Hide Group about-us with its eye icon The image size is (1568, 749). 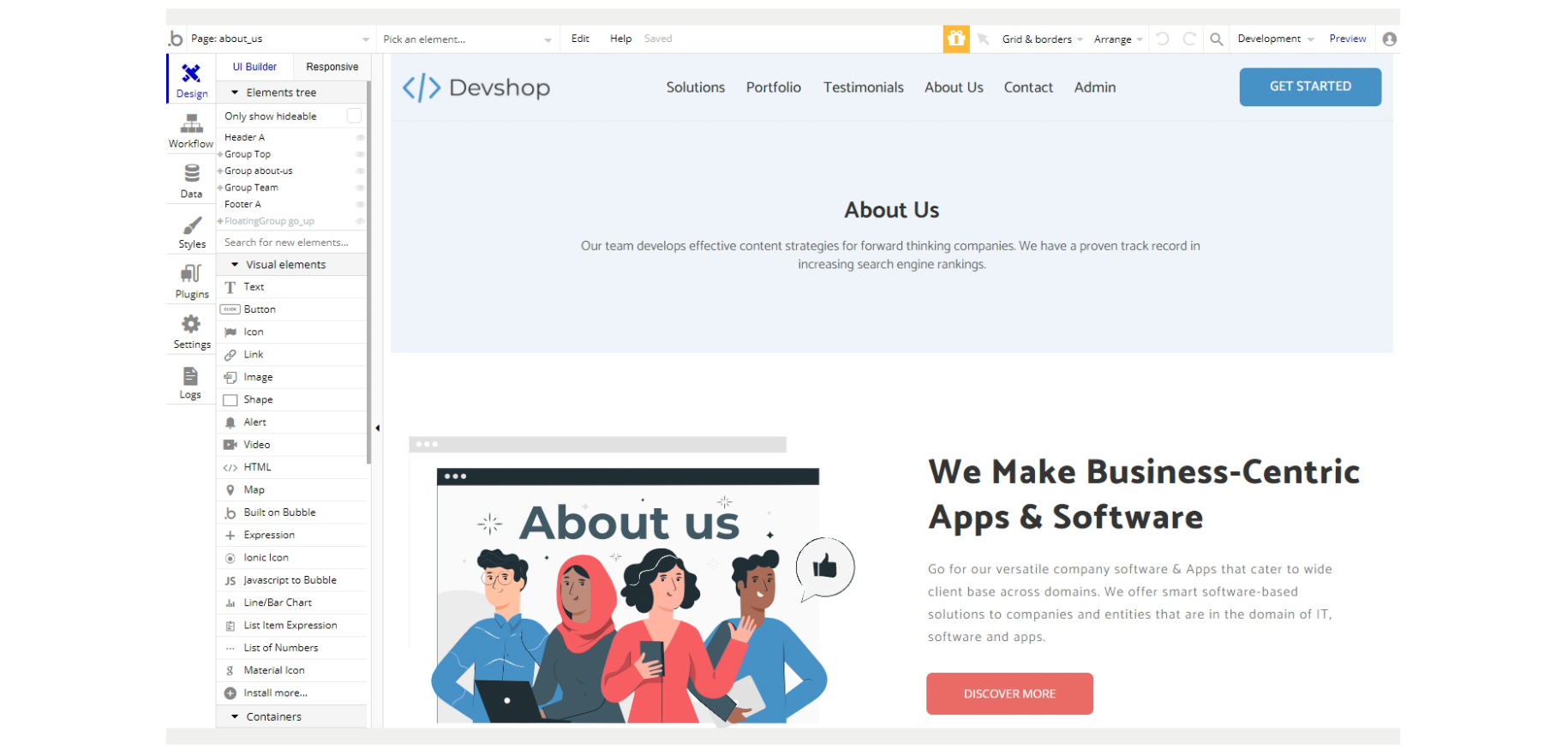(x=360, y=171)
